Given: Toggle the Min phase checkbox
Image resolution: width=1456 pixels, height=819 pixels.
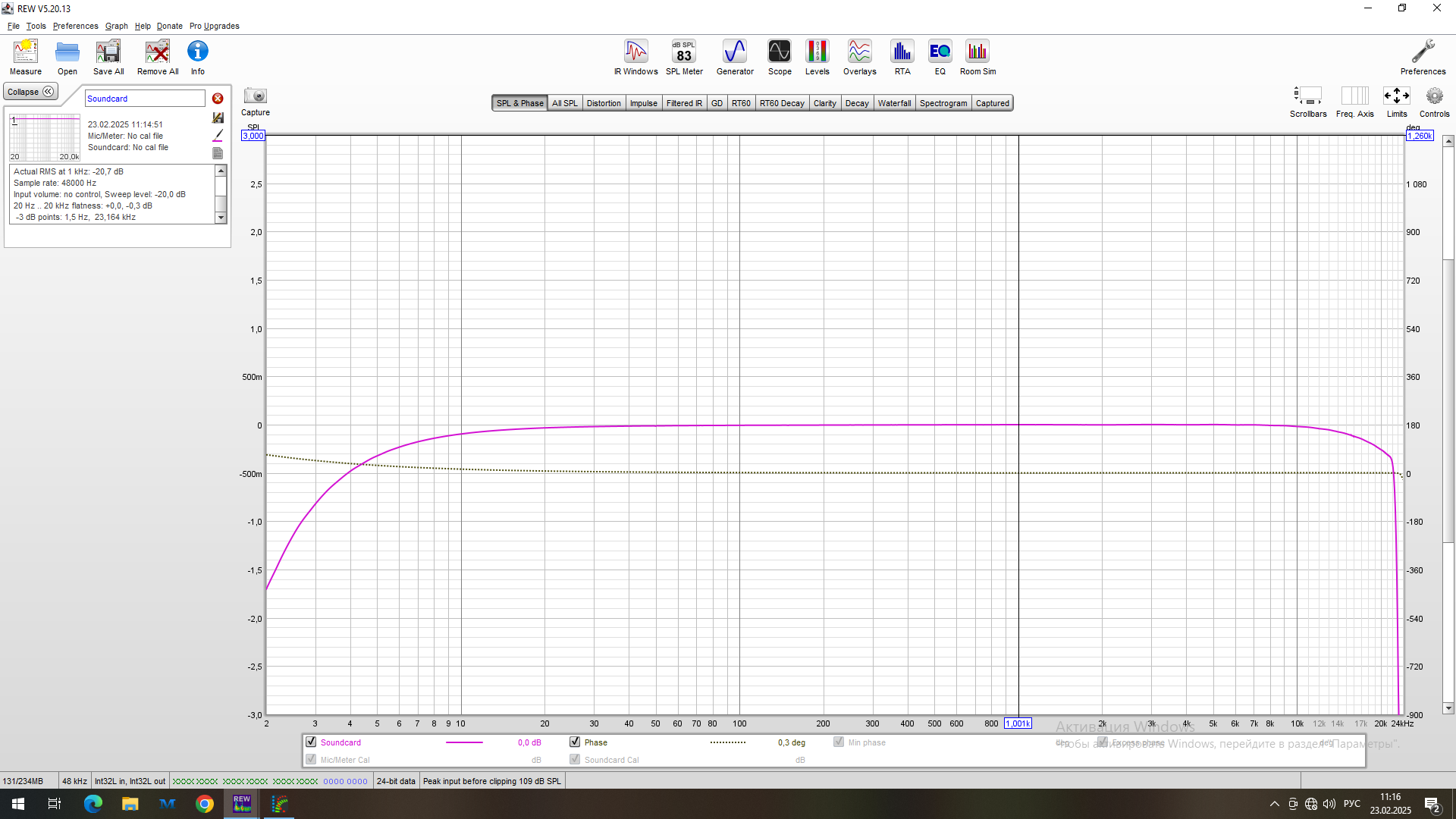Looking at the screenshot, I should (x=839, y=742).
